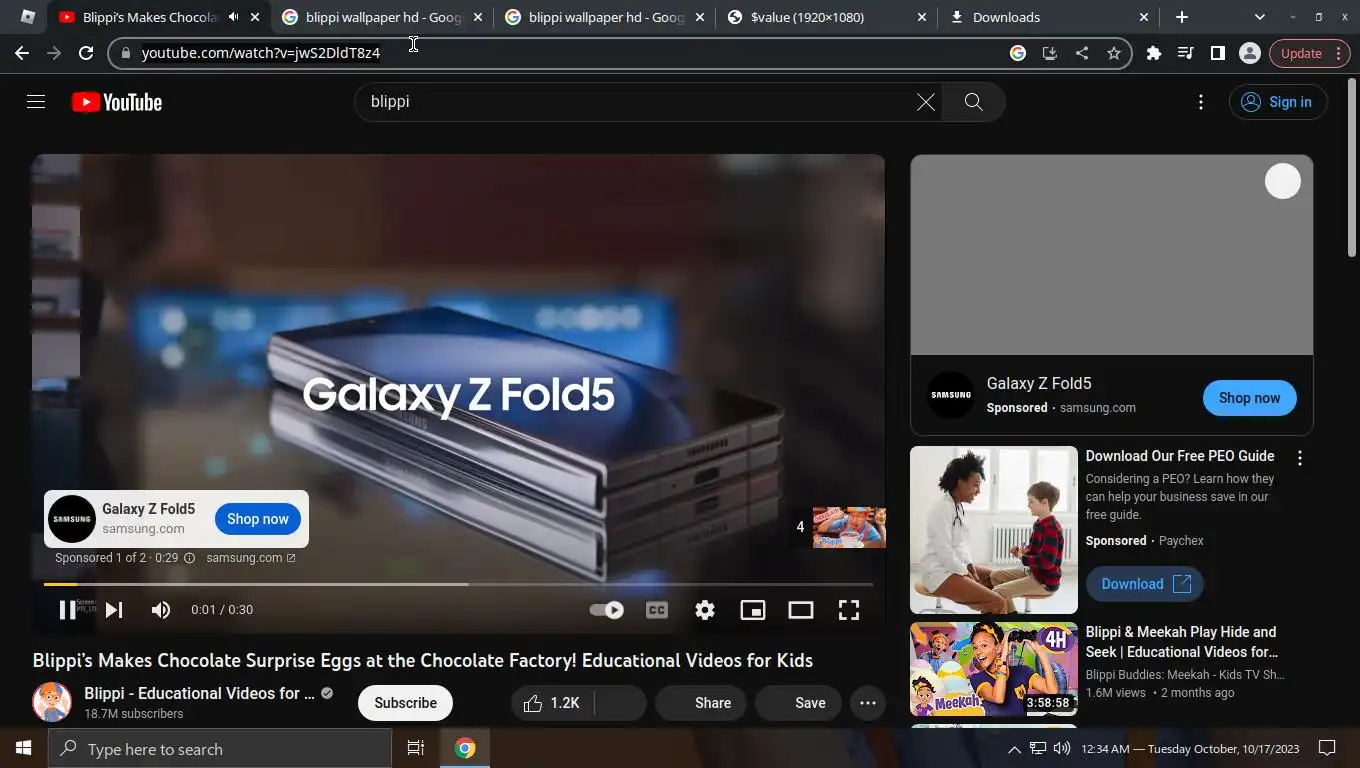This screenshot has height=768, width=1360.
Task: Reload the page
Action: click(86, 53)
